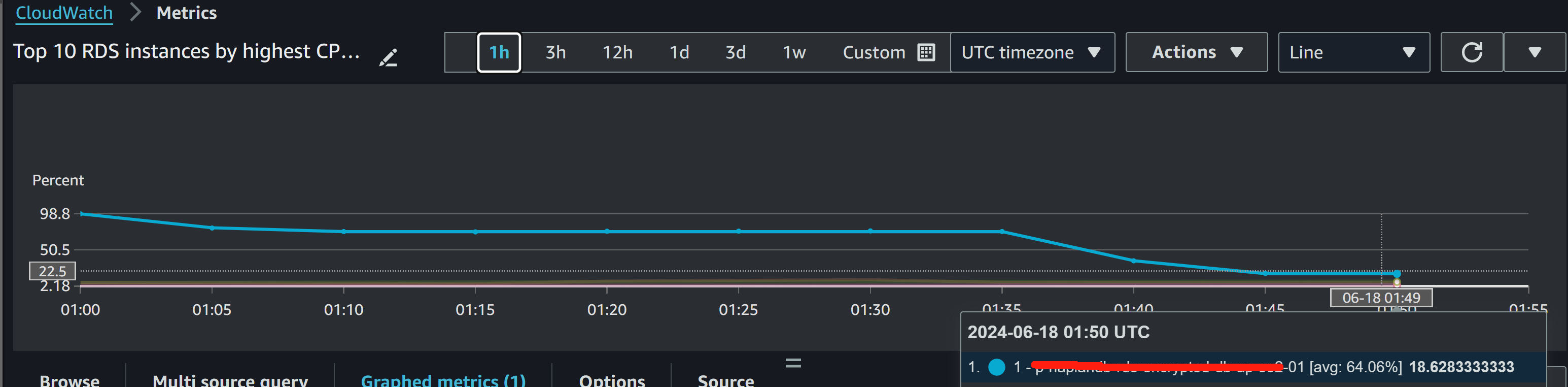Open the CloudWatch breadcrumb link
This screenshot has height=387, width=1568.
[64, 13]
